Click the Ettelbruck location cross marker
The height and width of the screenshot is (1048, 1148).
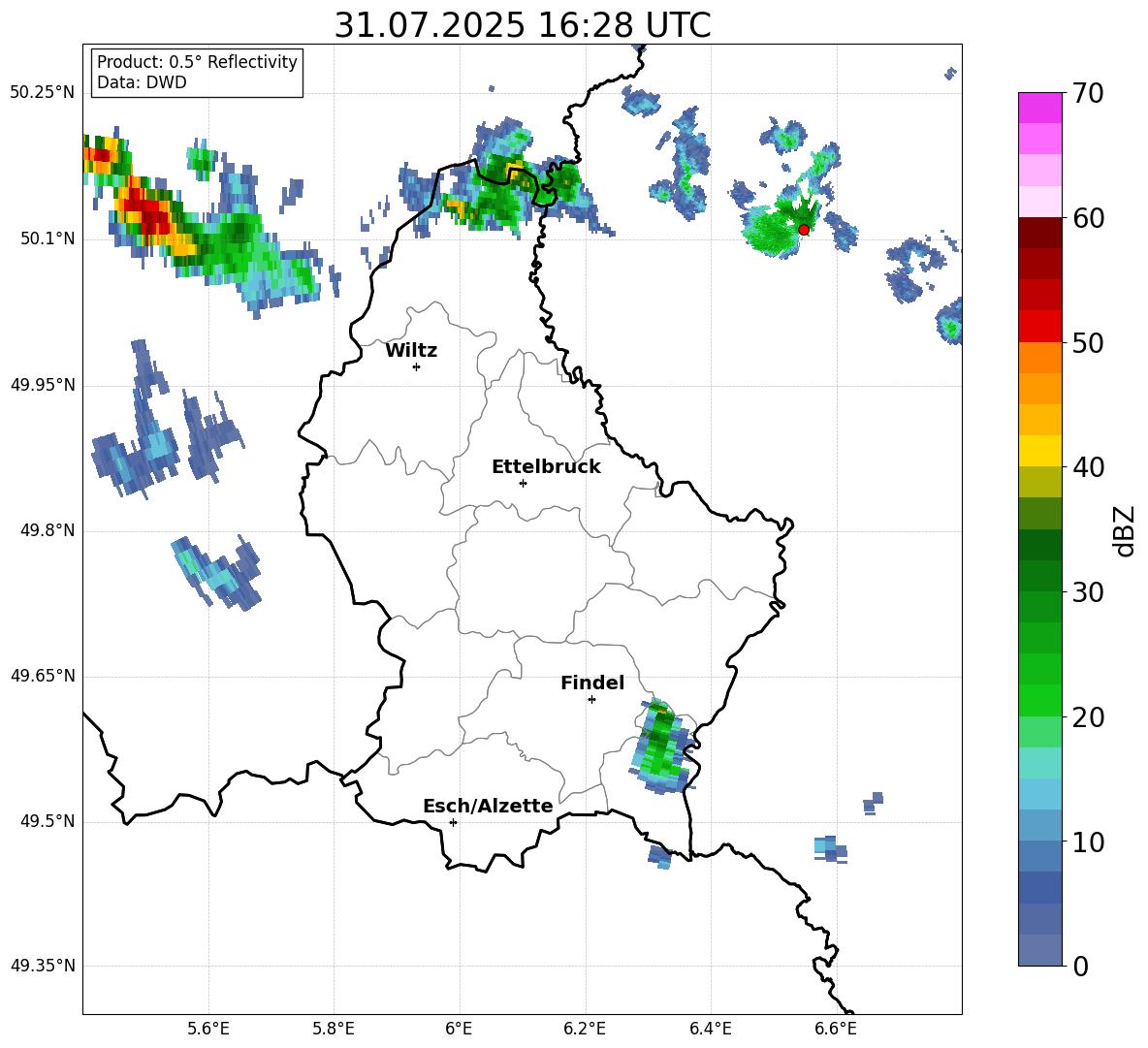click(523, 483)
